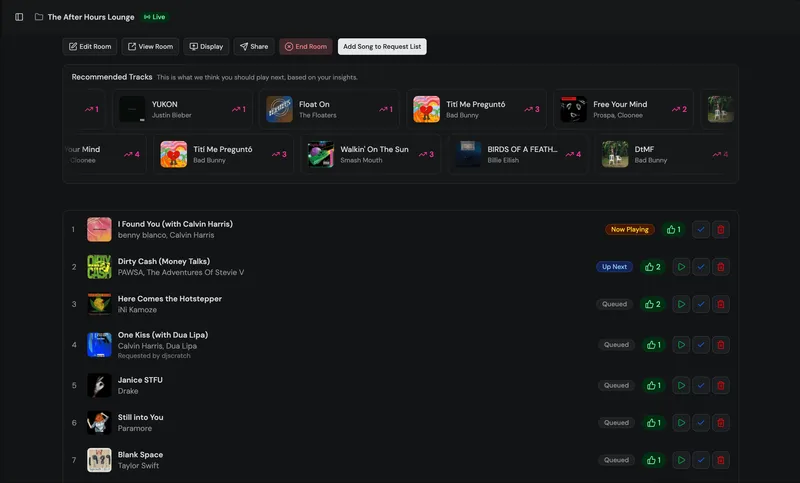Screen dimensions: 800x483
Task: Play Janice STFU
Action: click(x=681, y=386)
